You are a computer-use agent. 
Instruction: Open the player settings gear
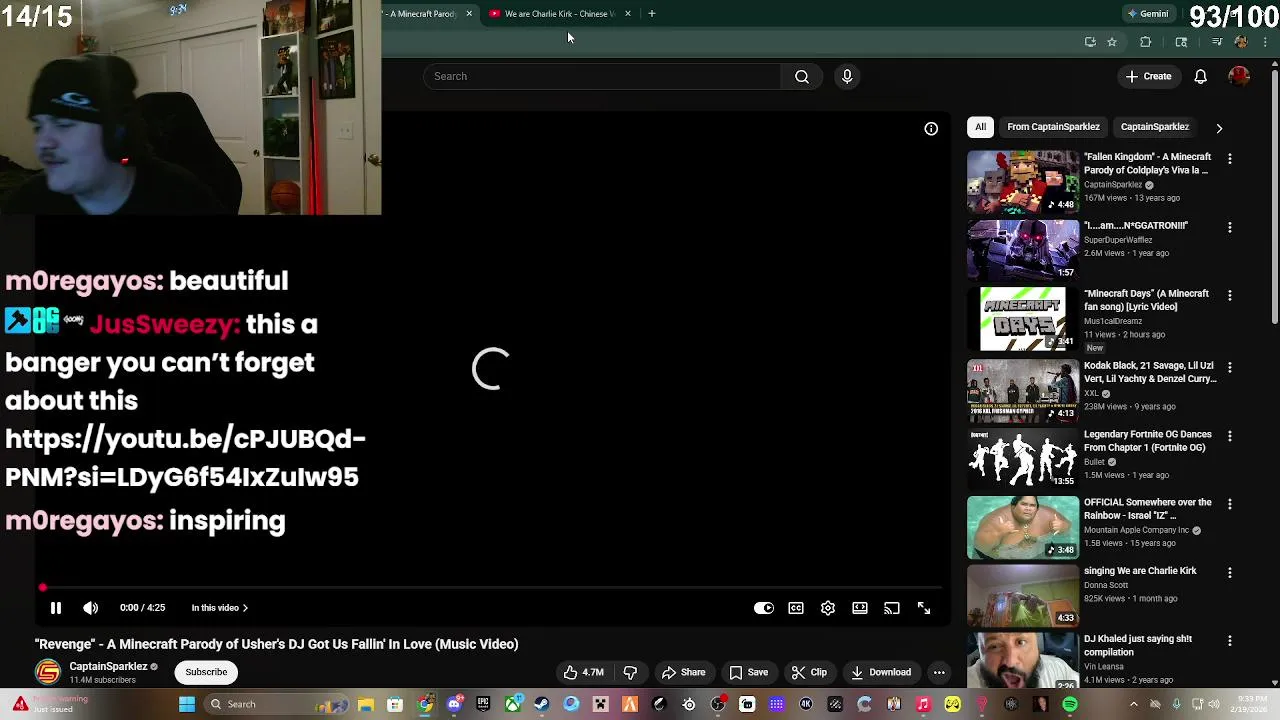click(x=828, y=608)
